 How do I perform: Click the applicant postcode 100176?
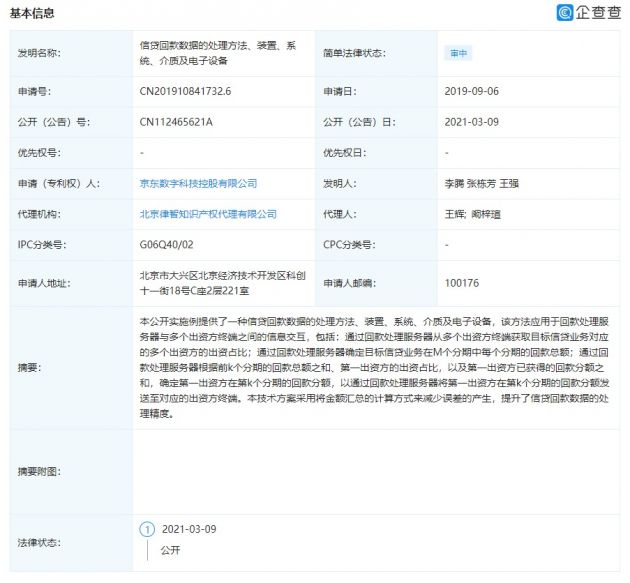[x=462, y=283]
